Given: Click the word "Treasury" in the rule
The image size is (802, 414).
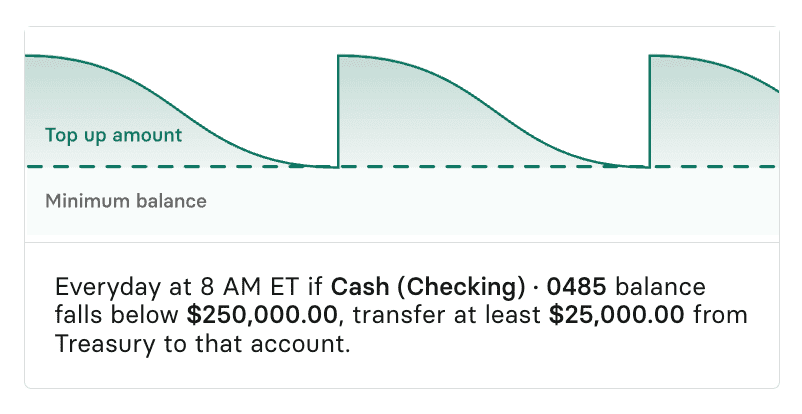Looking at the screenshot, I should pyautogui.click(x=98, y=343).
